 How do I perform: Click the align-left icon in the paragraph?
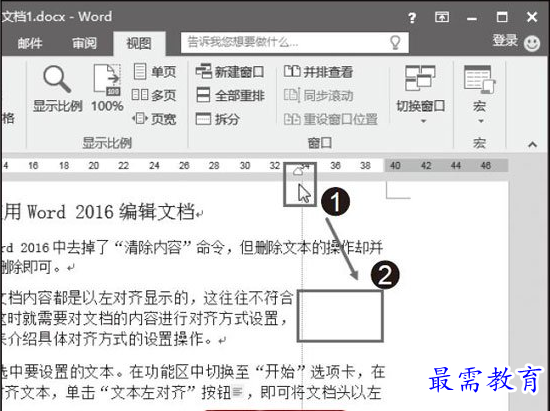click(237, 391)
